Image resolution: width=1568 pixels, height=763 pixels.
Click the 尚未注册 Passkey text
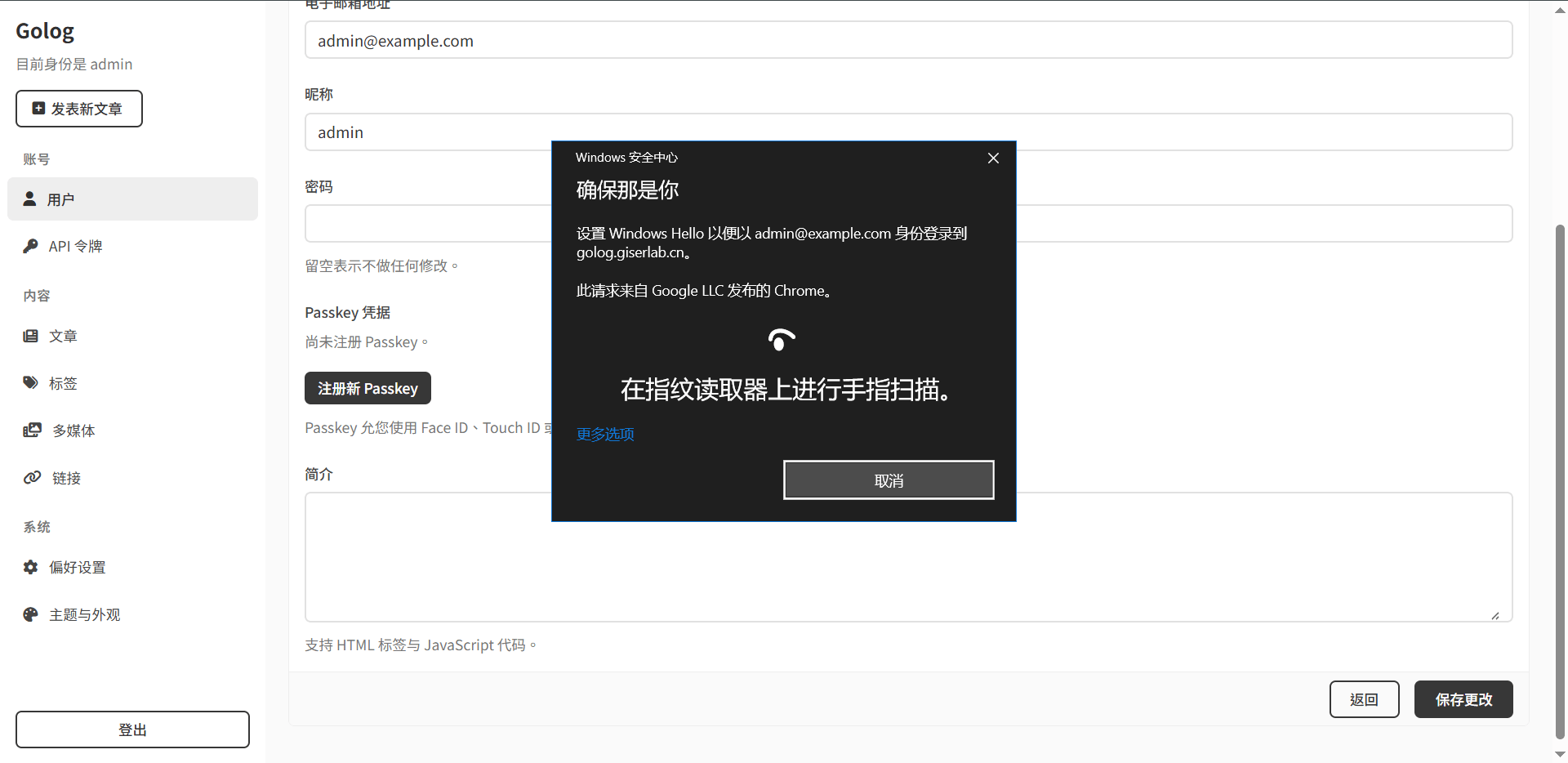click(x=366, y=341)
